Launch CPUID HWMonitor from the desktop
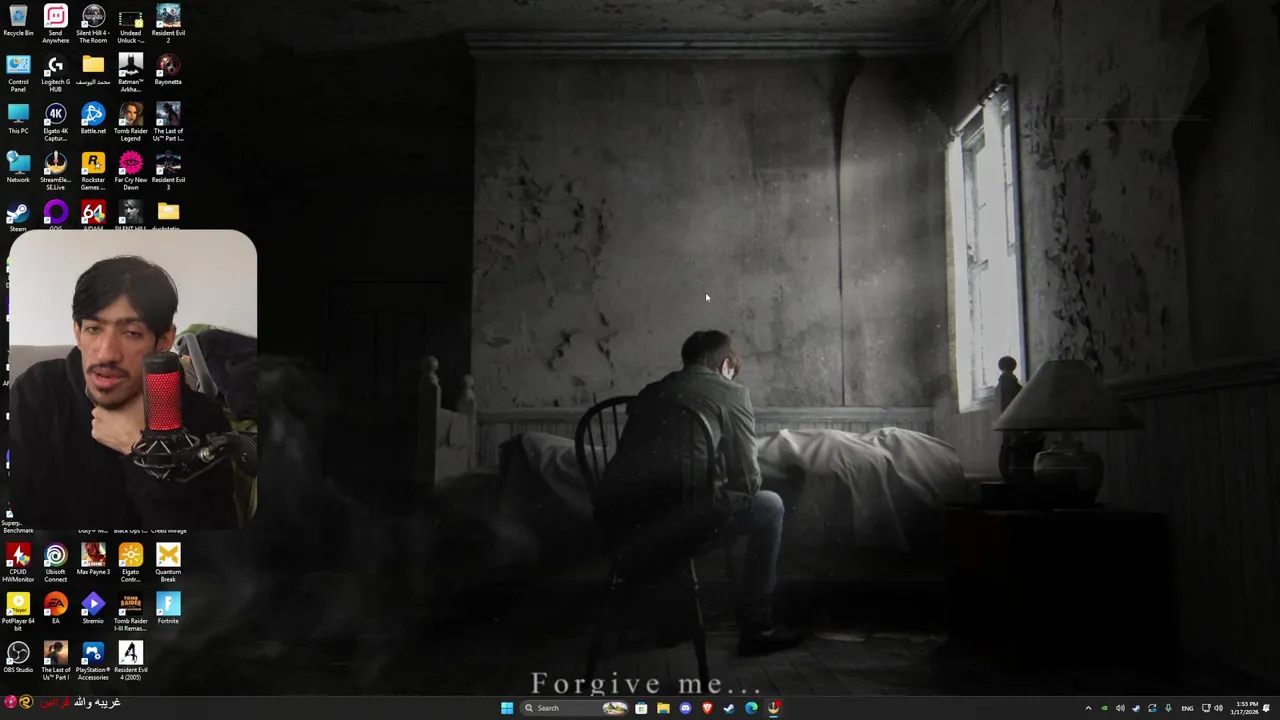This screenshot has width=1280, height=720. pos(18,563)
